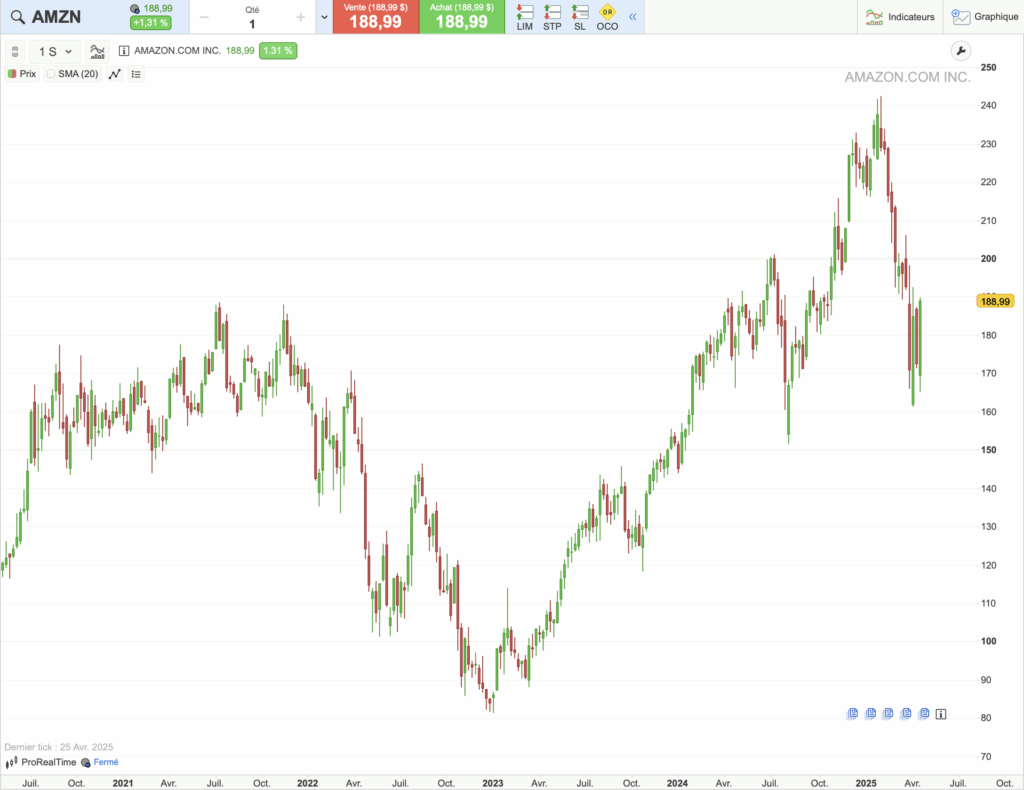
Task: Click the Dernier tick : 25 Avr. 2025 text
Action: (59, 747)
